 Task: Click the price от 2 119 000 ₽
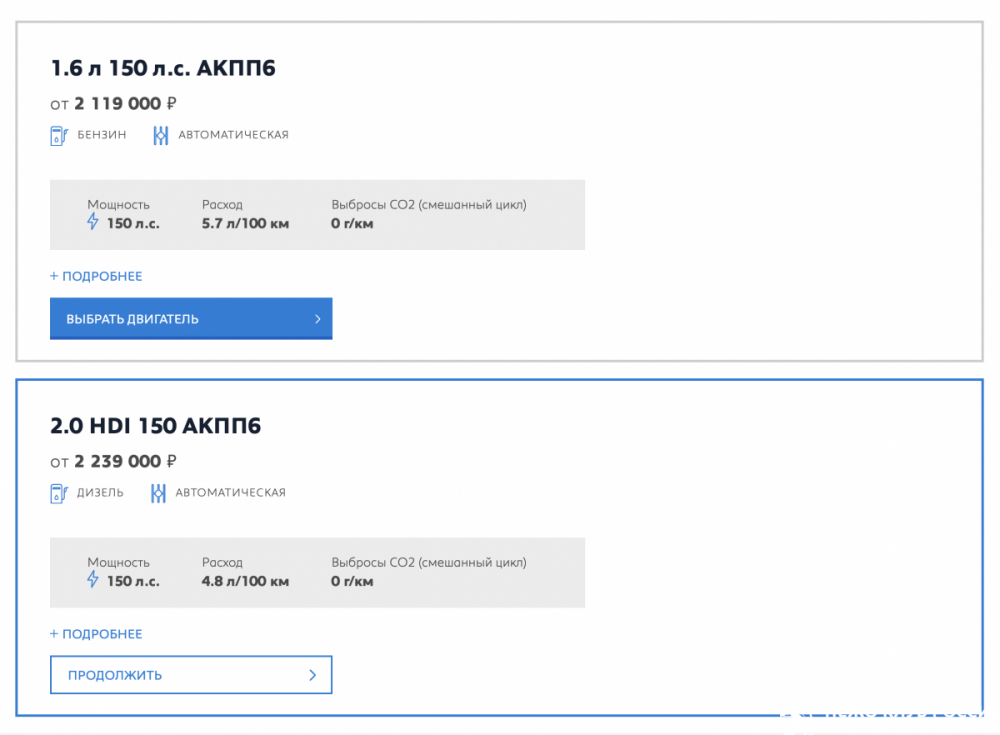click(x=114, y=104)
